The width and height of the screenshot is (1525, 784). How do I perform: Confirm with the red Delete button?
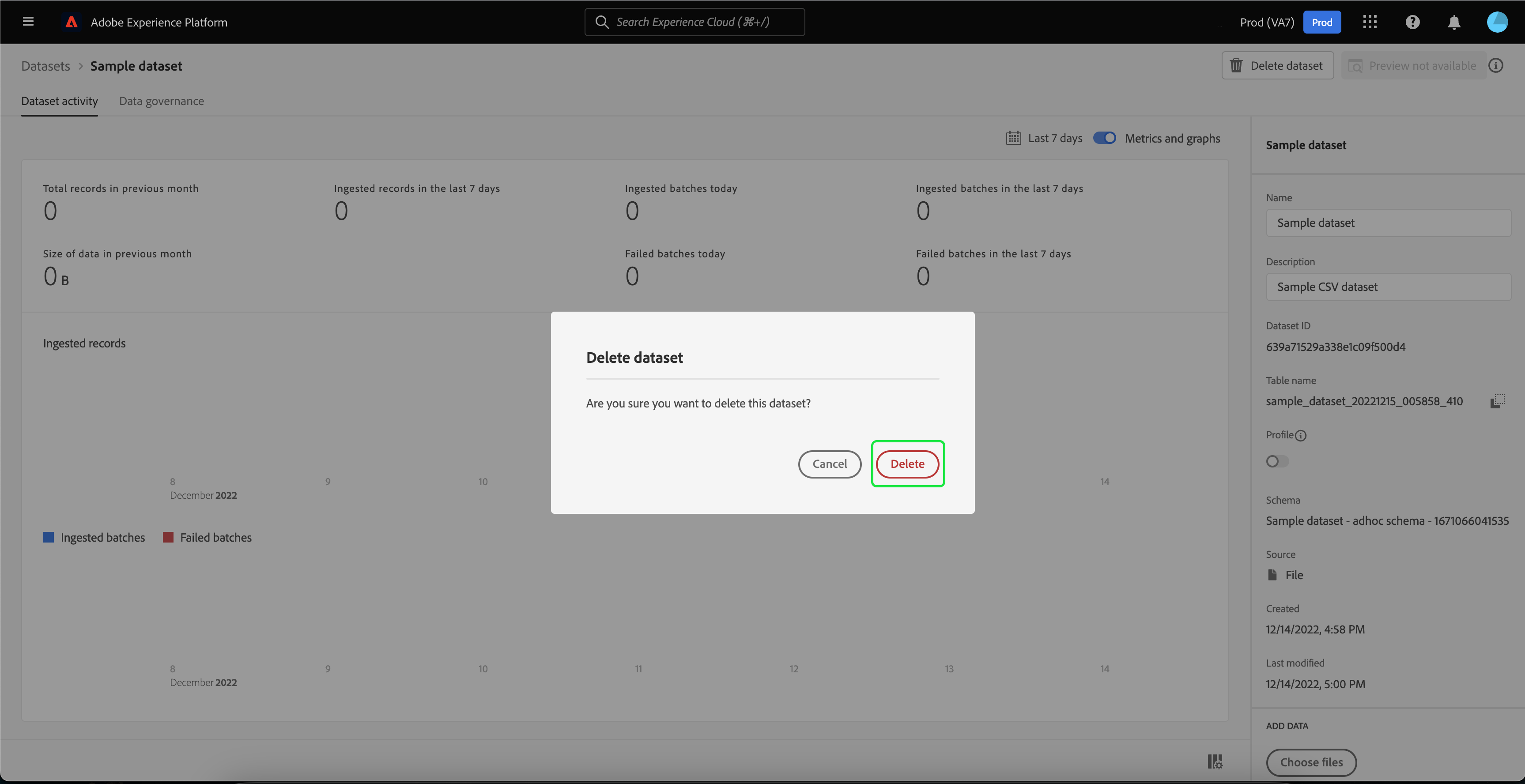click(907, 464)
